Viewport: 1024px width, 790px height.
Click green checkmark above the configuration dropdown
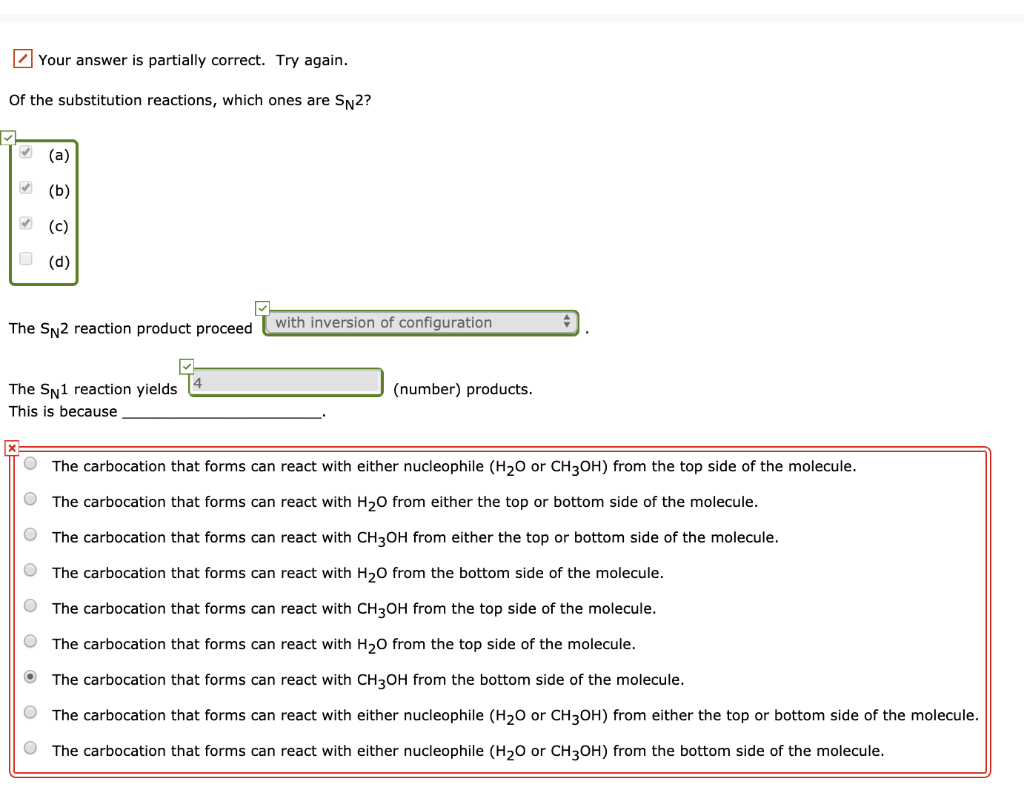(263, 307)
